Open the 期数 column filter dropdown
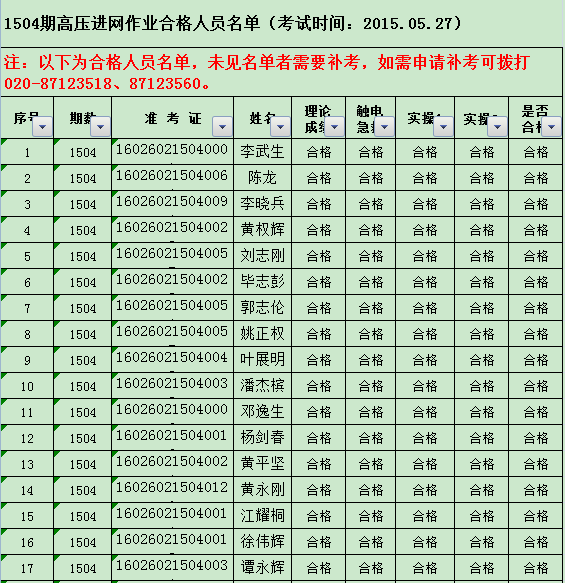Image resolution: width=565 pixels, height=583 pixels. [100, 127]
